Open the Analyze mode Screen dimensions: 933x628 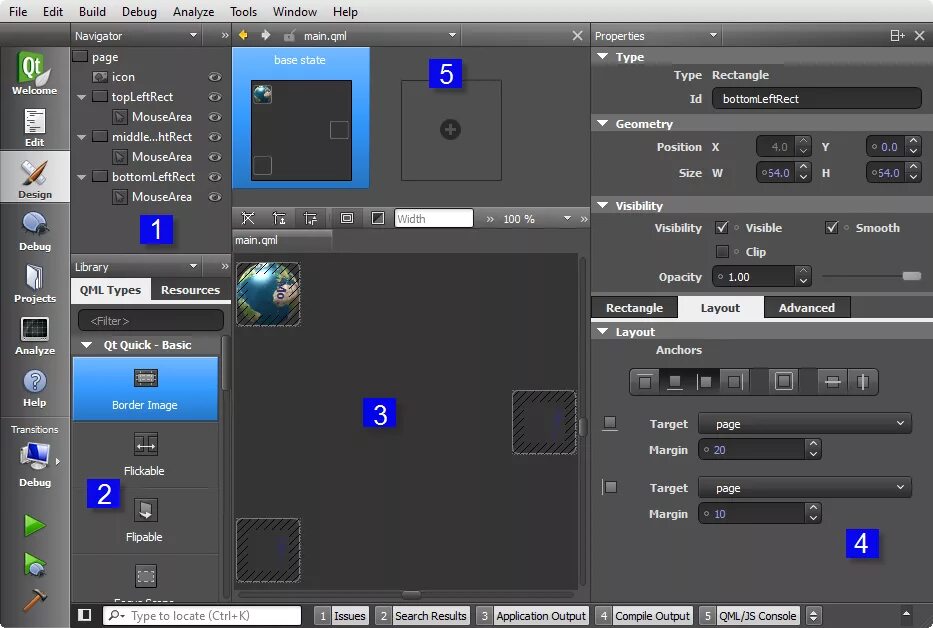tap(35, 335)
